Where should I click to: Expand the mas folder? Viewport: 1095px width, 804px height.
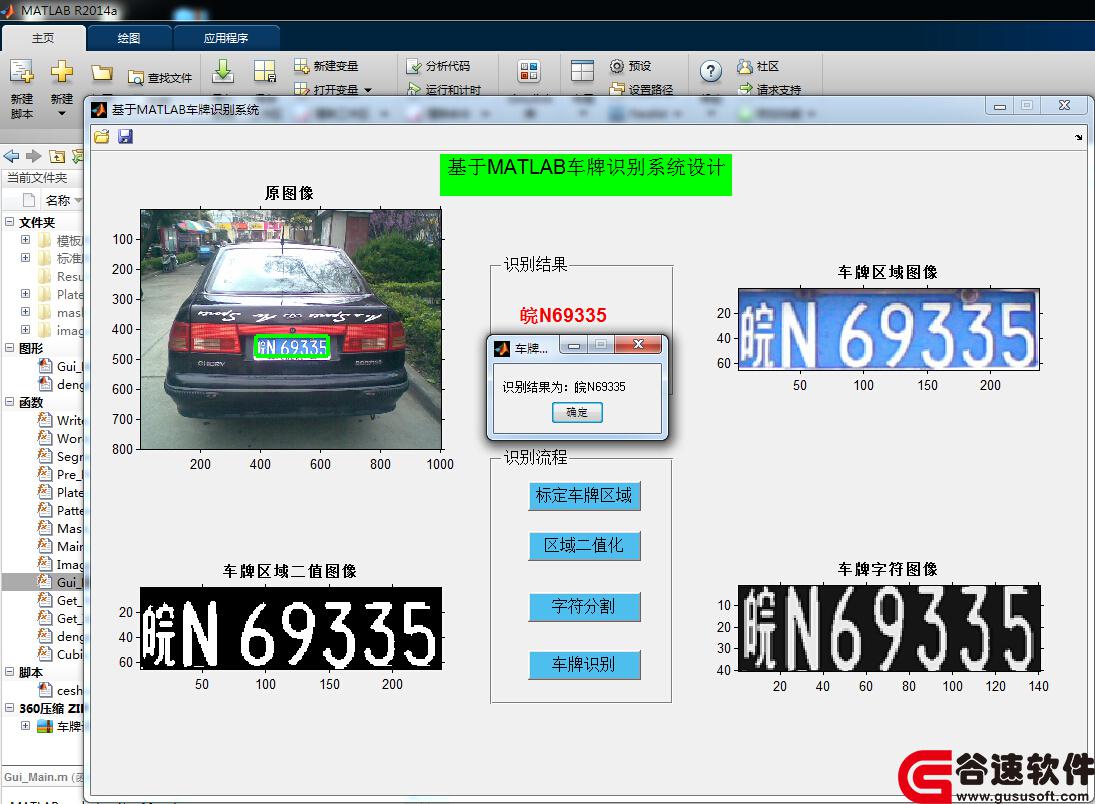pos(26,312)
